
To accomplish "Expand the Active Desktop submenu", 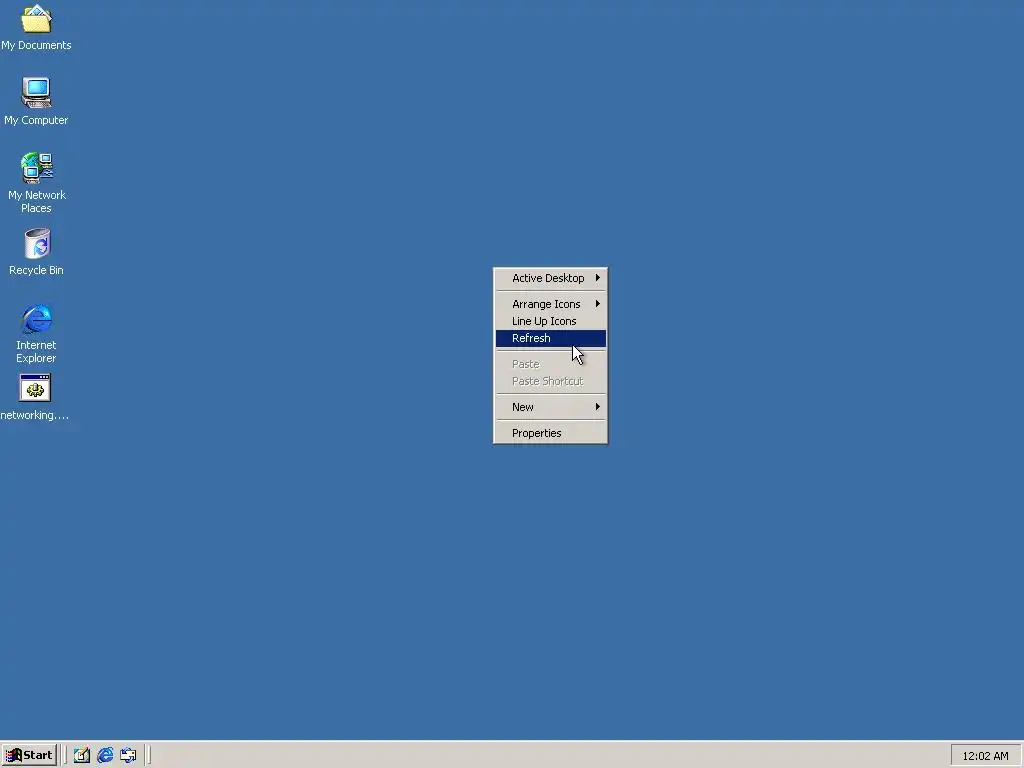I will tap(551, 278).
